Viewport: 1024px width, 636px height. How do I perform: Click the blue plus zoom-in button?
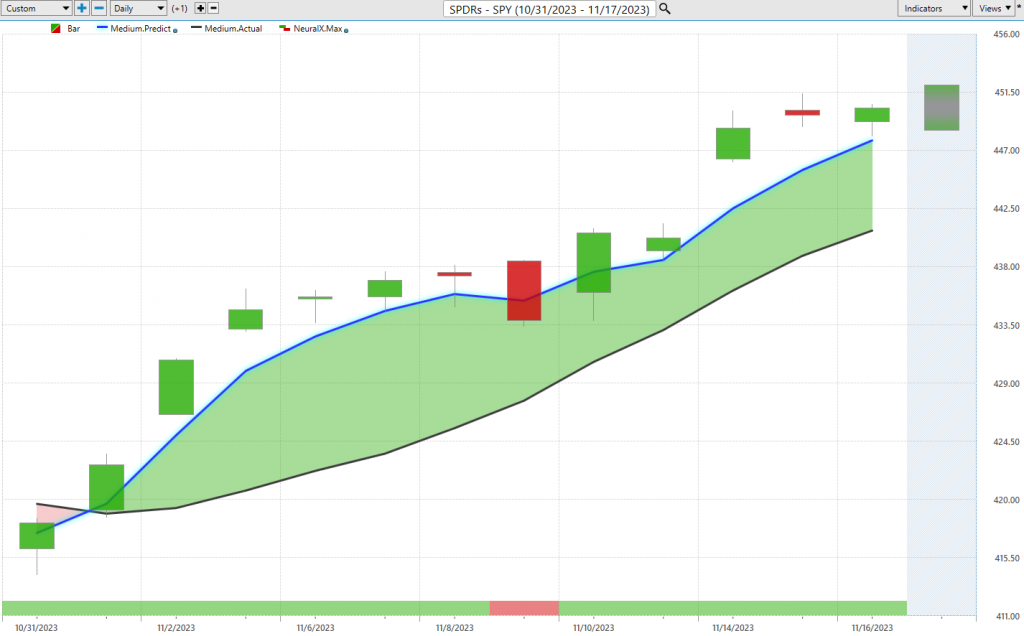pyautogui.click(x=82, y=8)
